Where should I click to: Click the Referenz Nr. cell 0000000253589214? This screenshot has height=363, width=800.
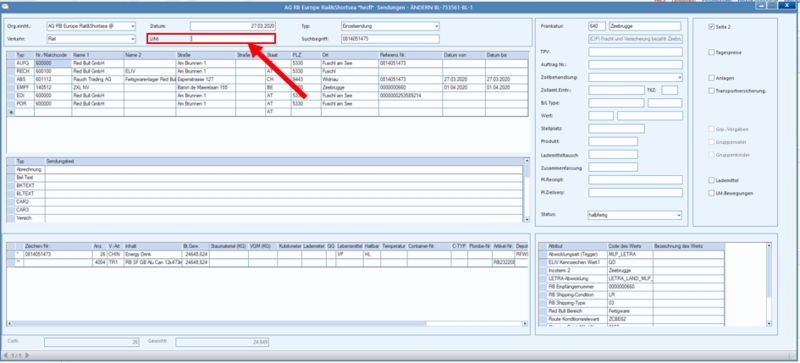pyautogui.click(x=410, y=95)
